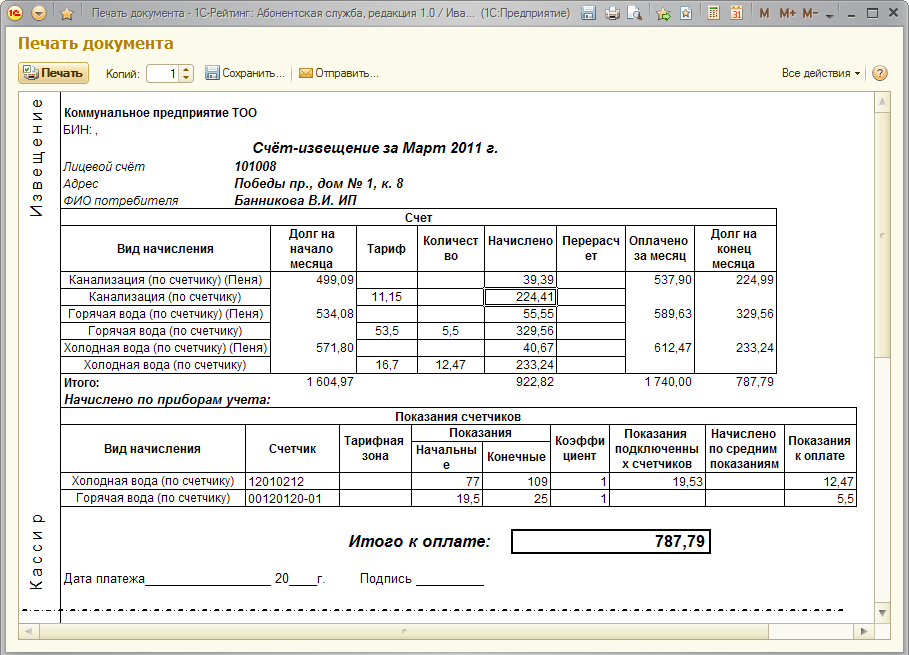Click the M- memory button
The height and width of the screenshot is (655, 909).
(810, 13)
